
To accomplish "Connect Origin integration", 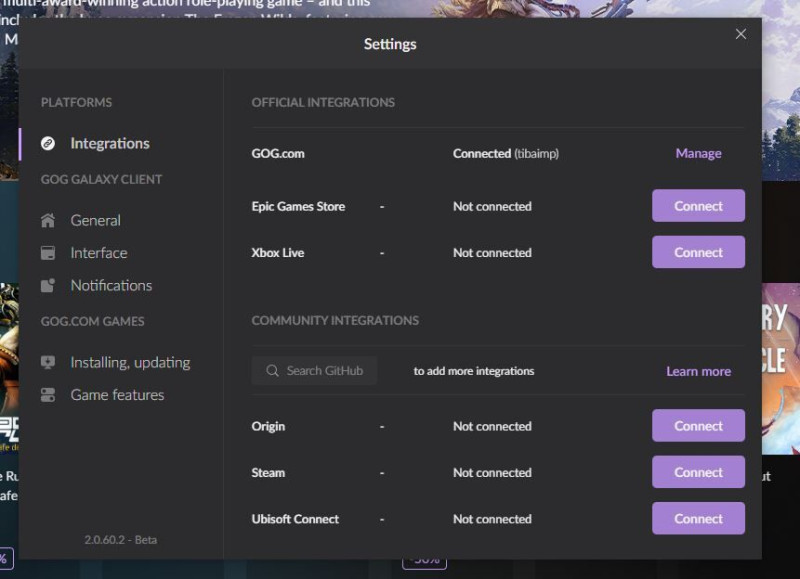I will coord(698,425).
